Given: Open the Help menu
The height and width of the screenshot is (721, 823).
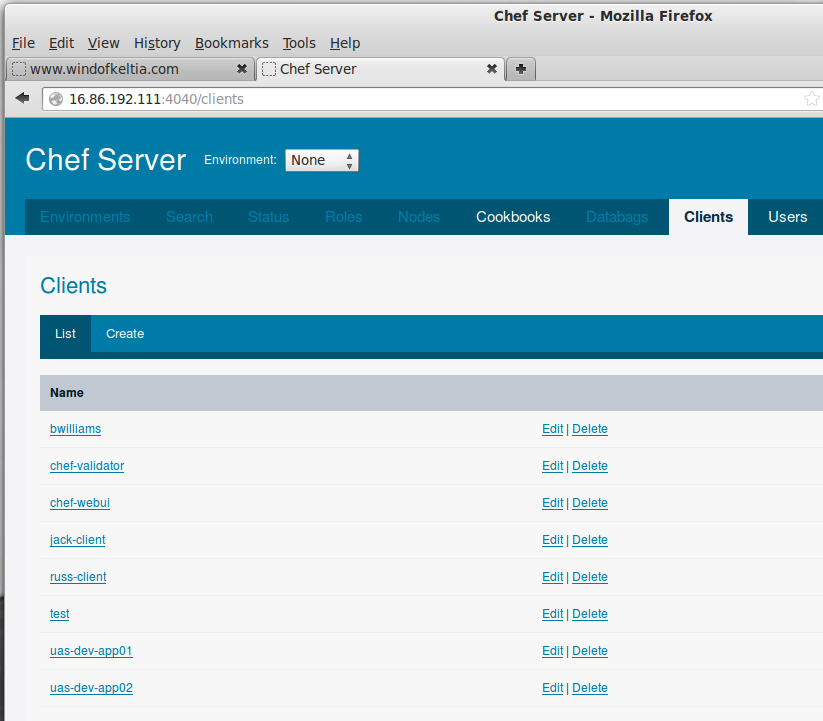Looking at the screenshot, I should (x=345, y=43).
